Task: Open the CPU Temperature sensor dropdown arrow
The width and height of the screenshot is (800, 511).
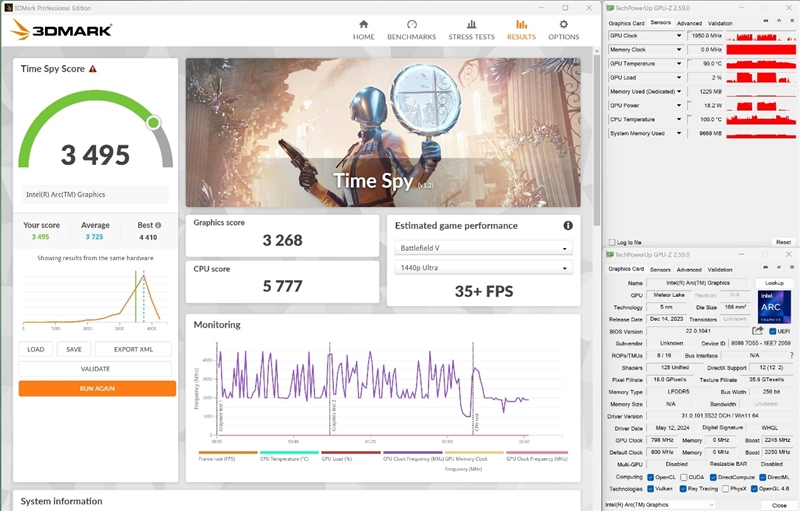Action: click(x=679, y=119)
